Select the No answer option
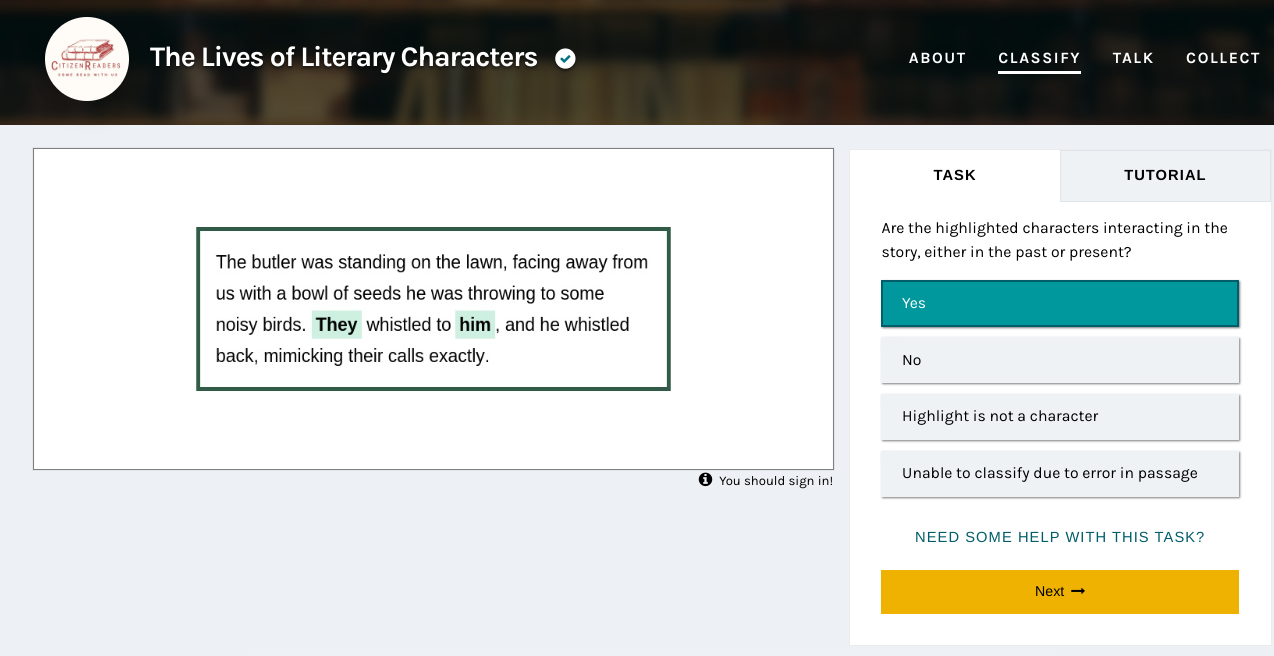This screenshot has height=656, width=1274. pyautogui.click(x=1059, y=360)
